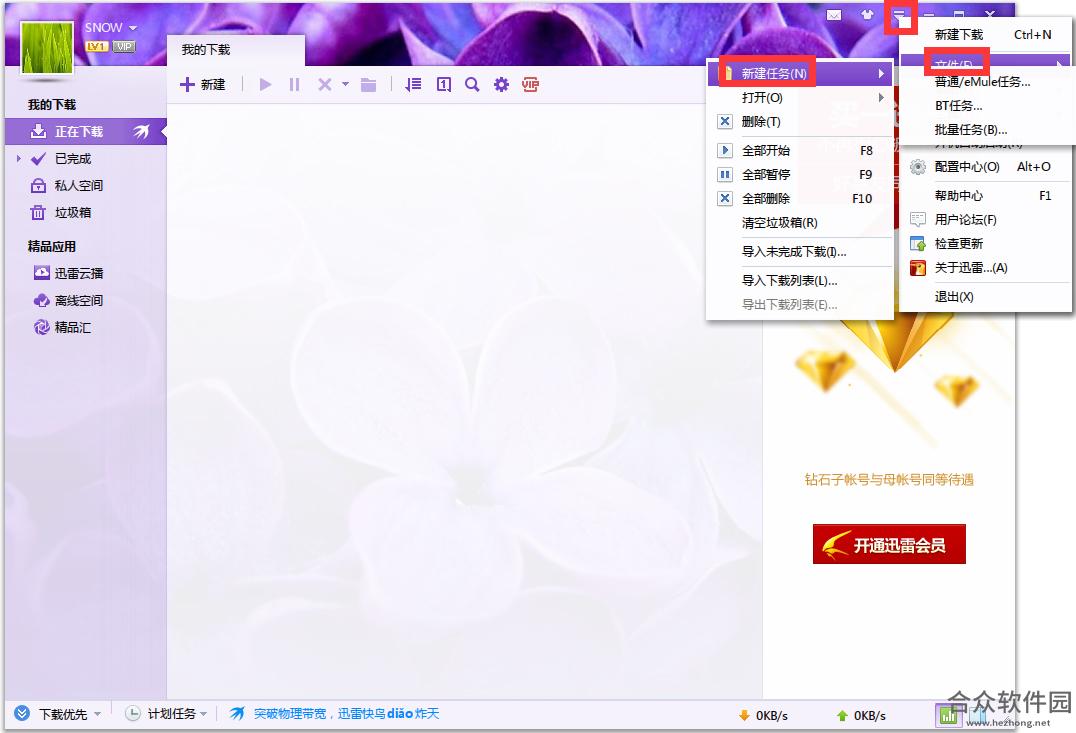Click the swallow icon on the 正在下载 row
Viewport: 1076px width, 733px height.
click(x=141, y=131)
